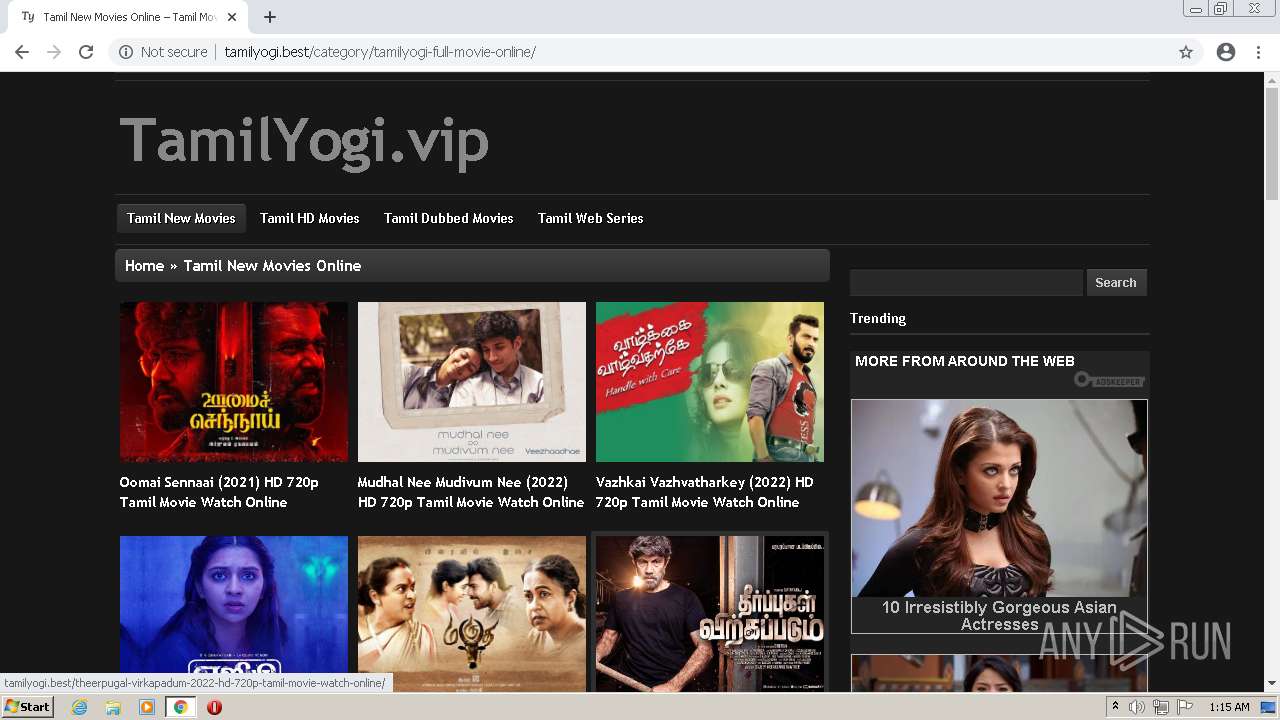Bookmark this page with the star
This screenshot has width=1280, height=720.
pos(1186,52)
